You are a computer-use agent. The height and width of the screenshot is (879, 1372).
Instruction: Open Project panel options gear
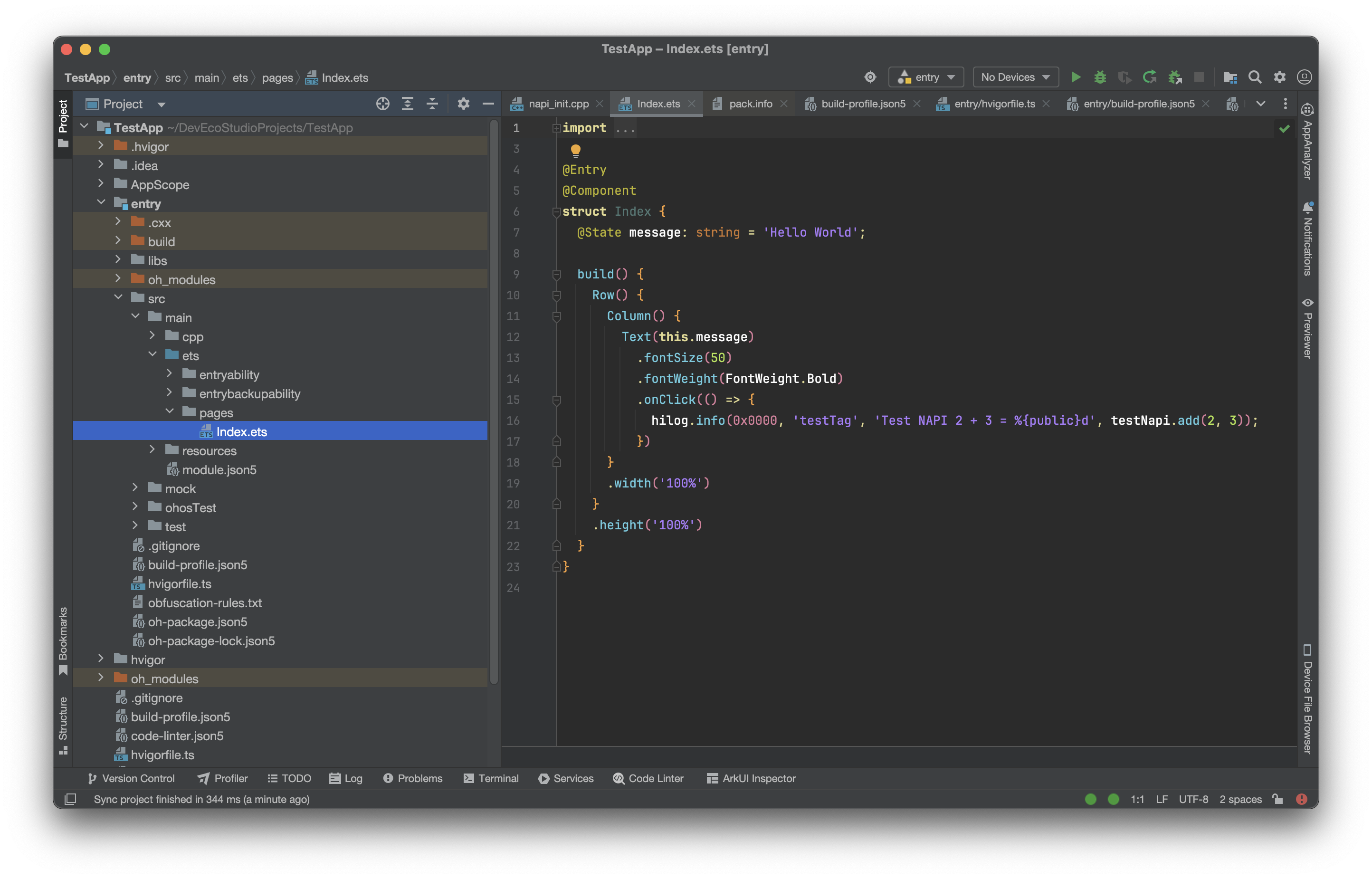[x=463, y=104]
